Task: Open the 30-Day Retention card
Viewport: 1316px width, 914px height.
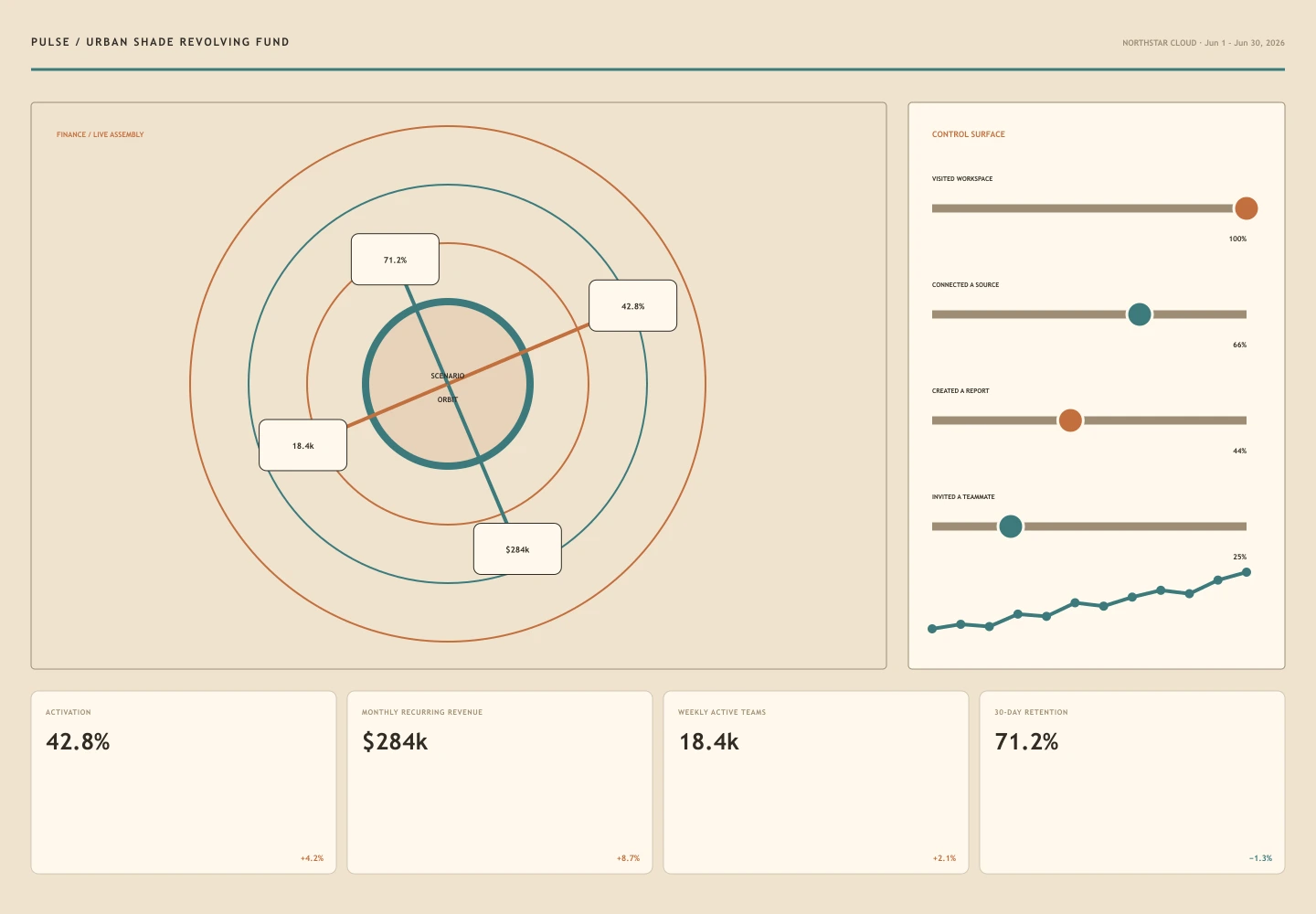Action: click(1132, 782)
